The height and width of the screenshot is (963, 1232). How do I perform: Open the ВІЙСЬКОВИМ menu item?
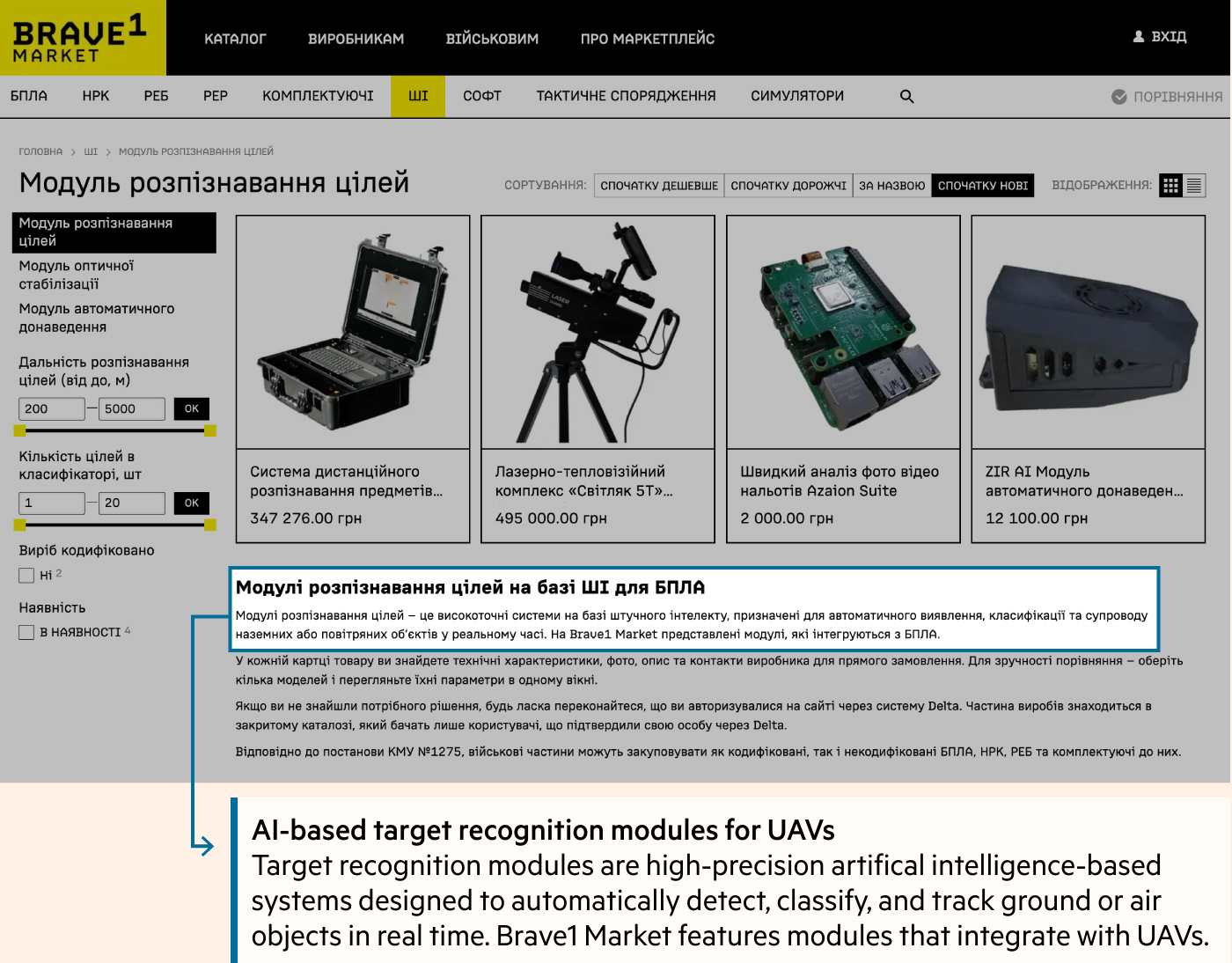coord(492,39)
